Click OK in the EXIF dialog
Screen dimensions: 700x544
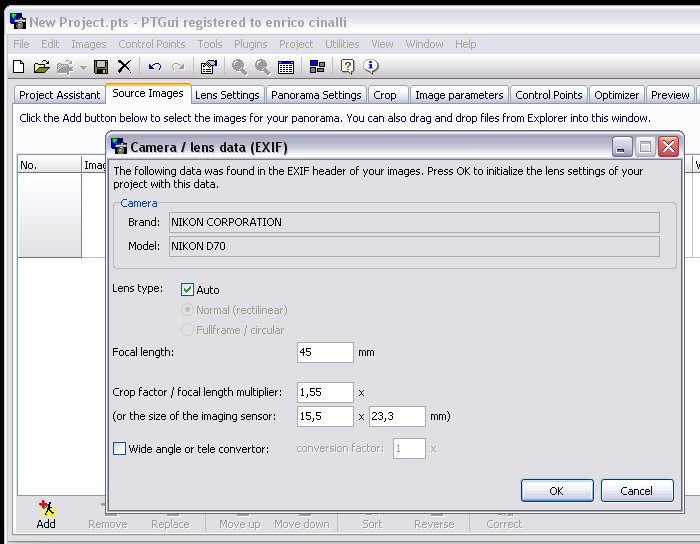click(557, 490)
